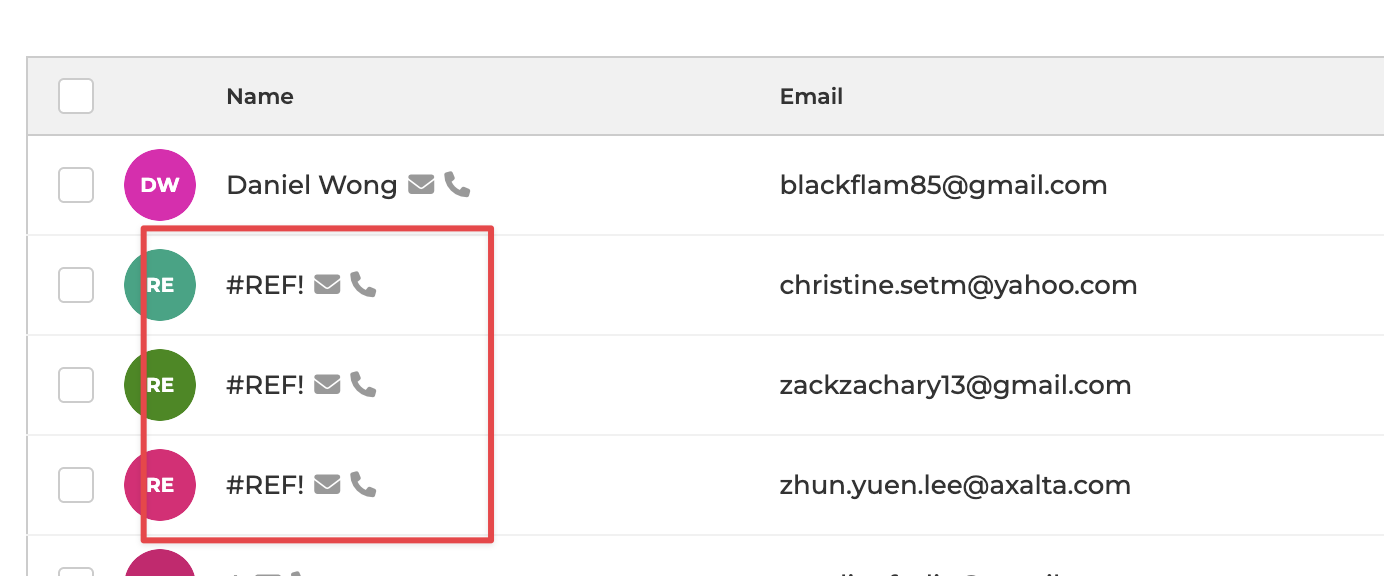This screenshot has height=576, width=1384.
Task: Click the DW avatar circle
Action: (160, 185)
